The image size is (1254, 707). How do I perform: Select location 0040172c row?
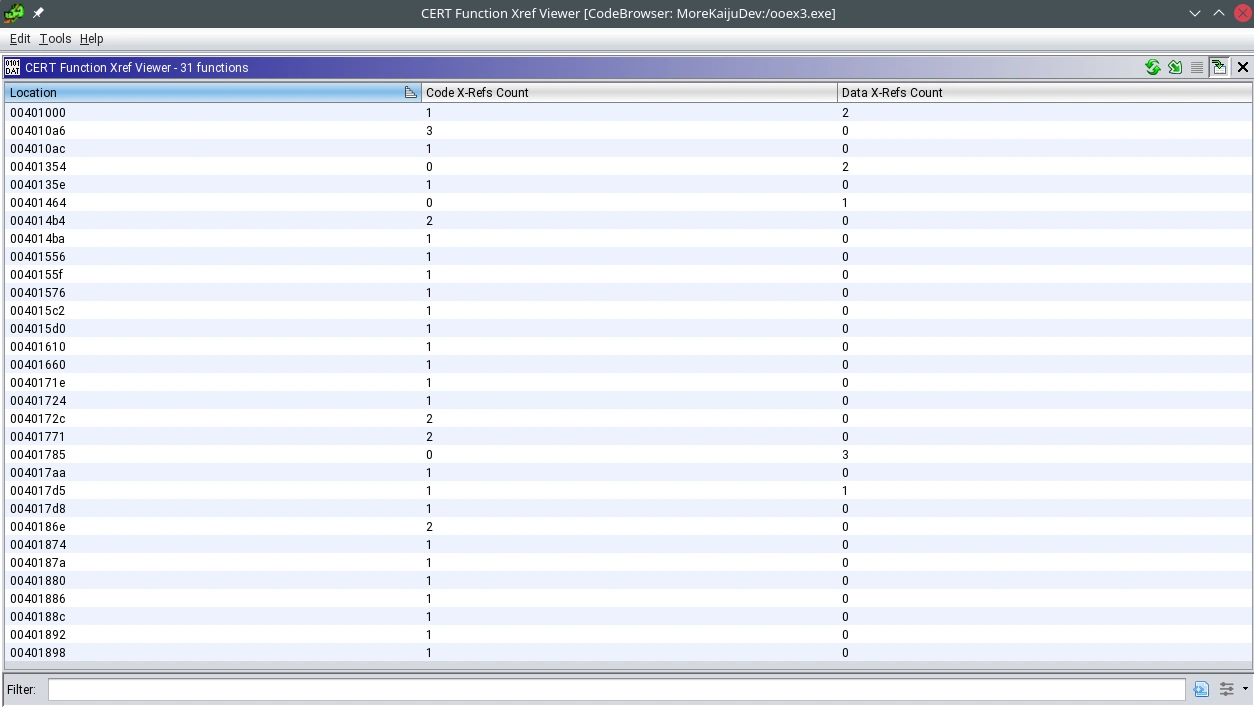click(x=627, y=419)
